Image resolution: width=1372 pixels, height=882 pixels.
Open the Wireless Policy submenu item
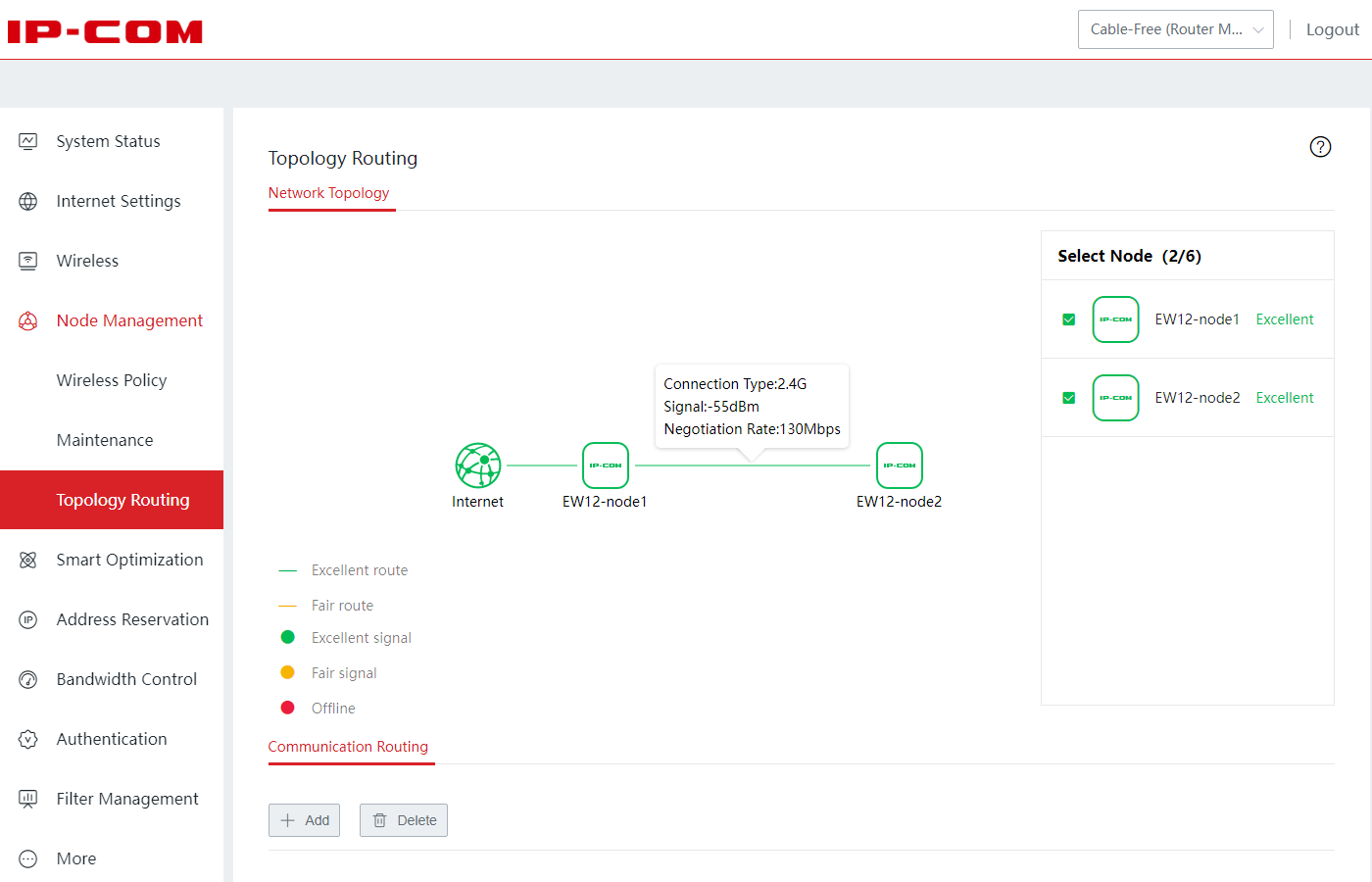(x=112, y=380)
